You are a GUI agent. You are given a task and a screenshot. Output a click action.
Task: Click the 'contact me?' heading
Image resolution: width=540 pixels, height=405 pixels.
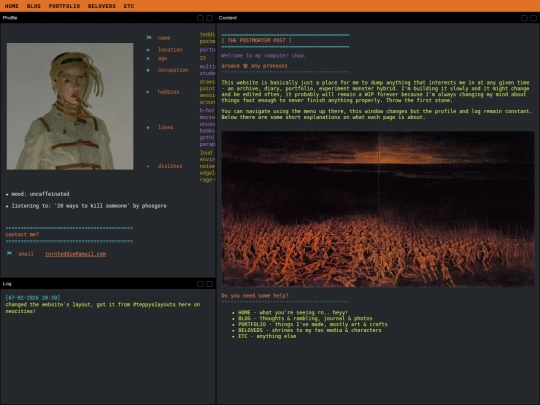22,235
